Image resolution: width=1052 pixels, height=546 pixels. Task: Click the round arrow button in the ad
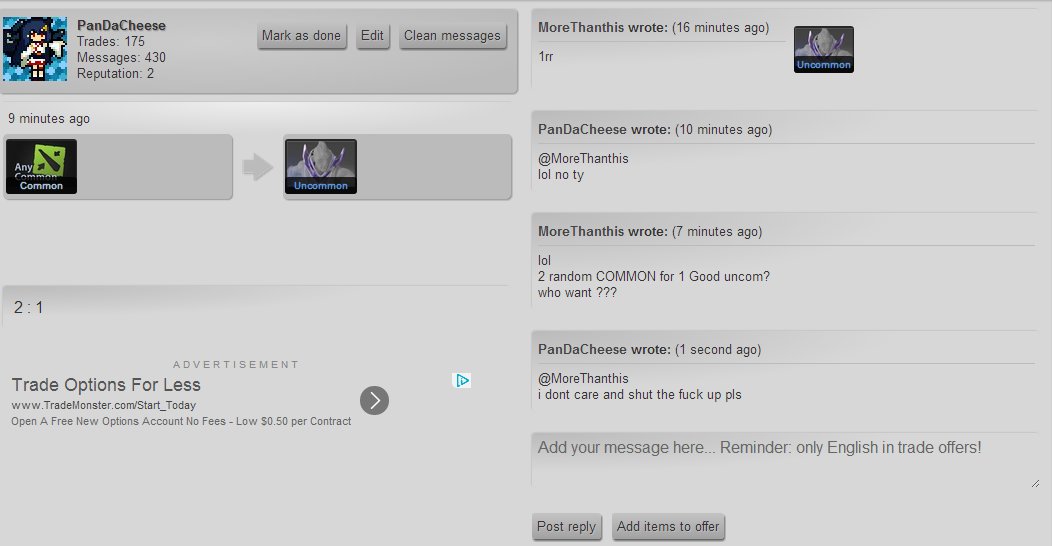pyautogui.click(x=374, y=400)
